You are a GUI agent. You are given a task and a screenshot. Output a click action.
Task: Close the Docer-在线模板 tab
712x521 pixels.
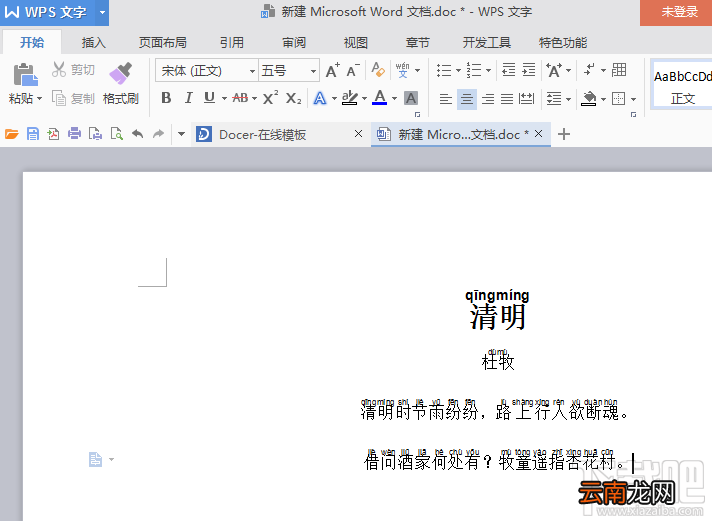[x=358, y=134]
